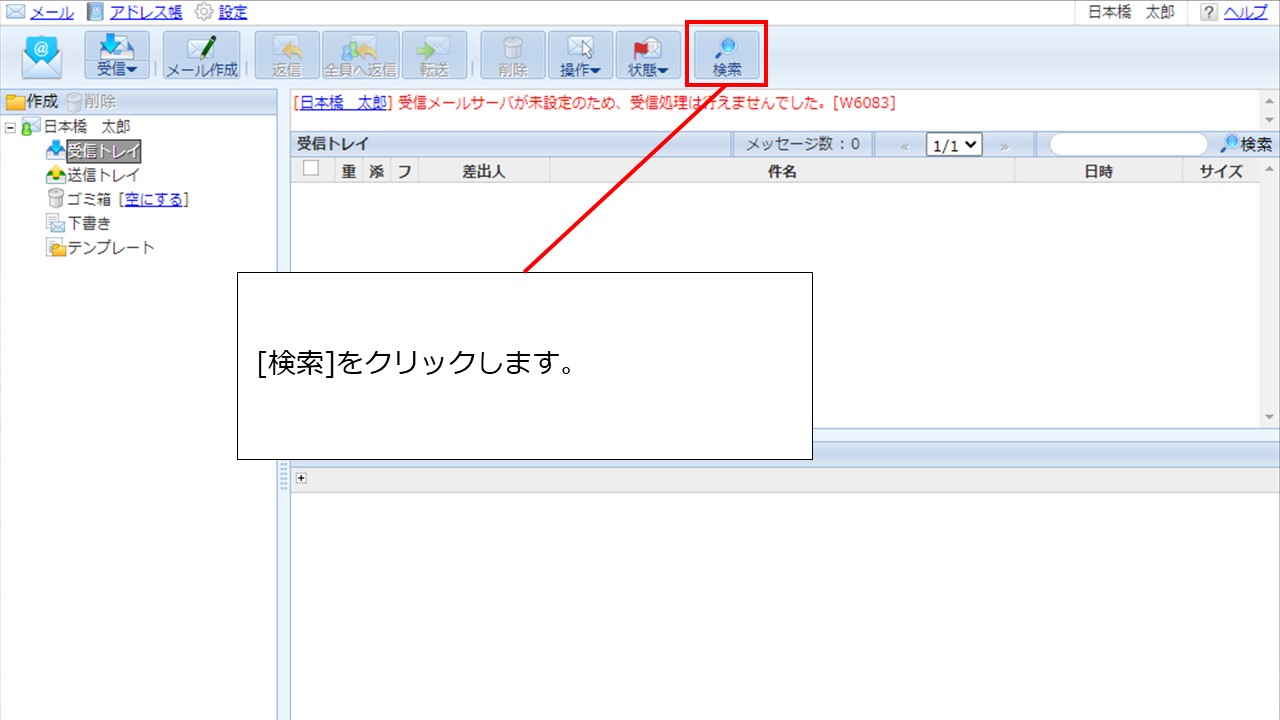Click the メール作成 compose icon
This screenshot has width=1280, height=720.
(x=202, y=55)
